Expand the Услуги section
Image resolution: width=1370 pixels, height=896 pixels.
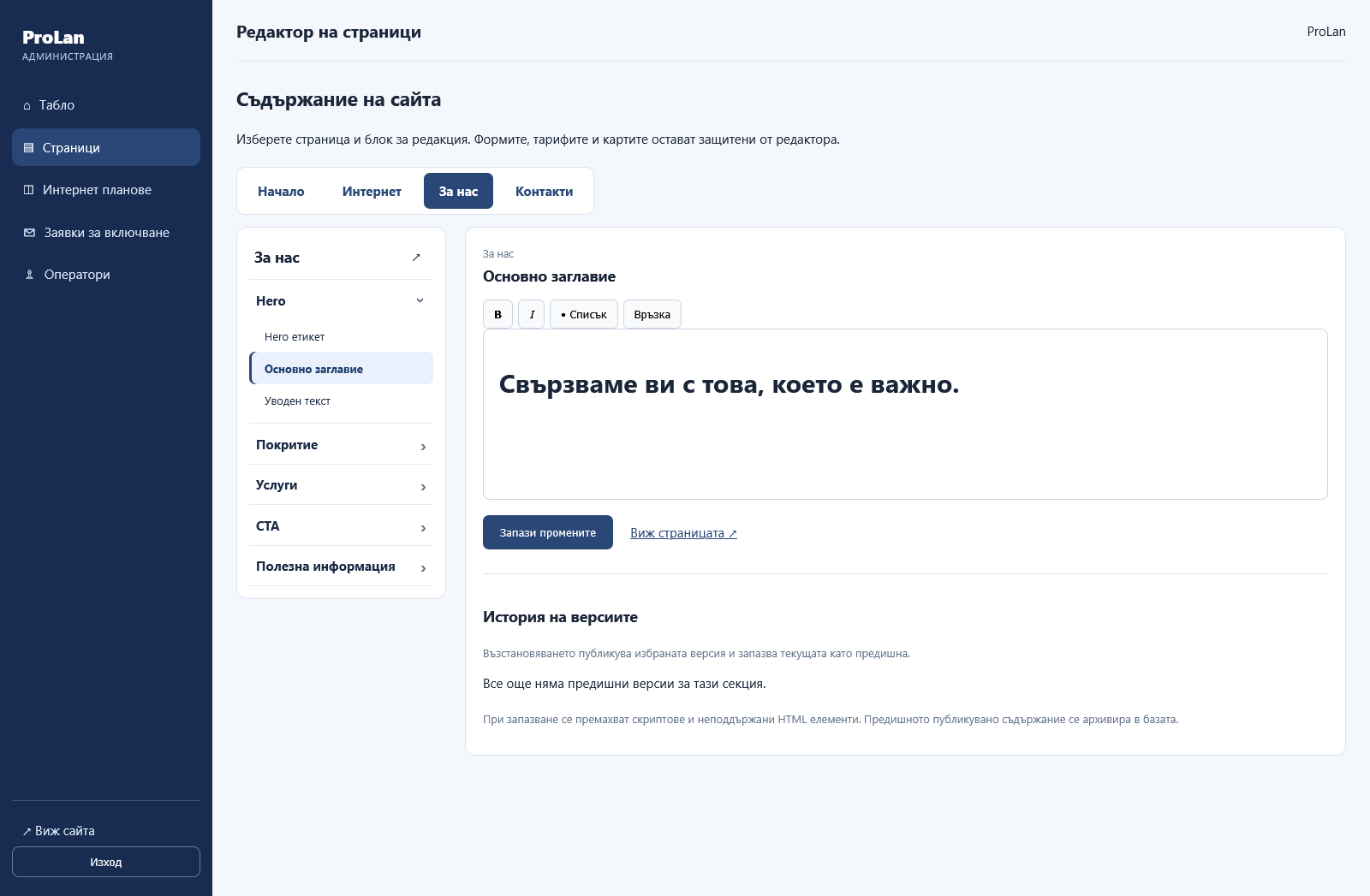point(341,485)
